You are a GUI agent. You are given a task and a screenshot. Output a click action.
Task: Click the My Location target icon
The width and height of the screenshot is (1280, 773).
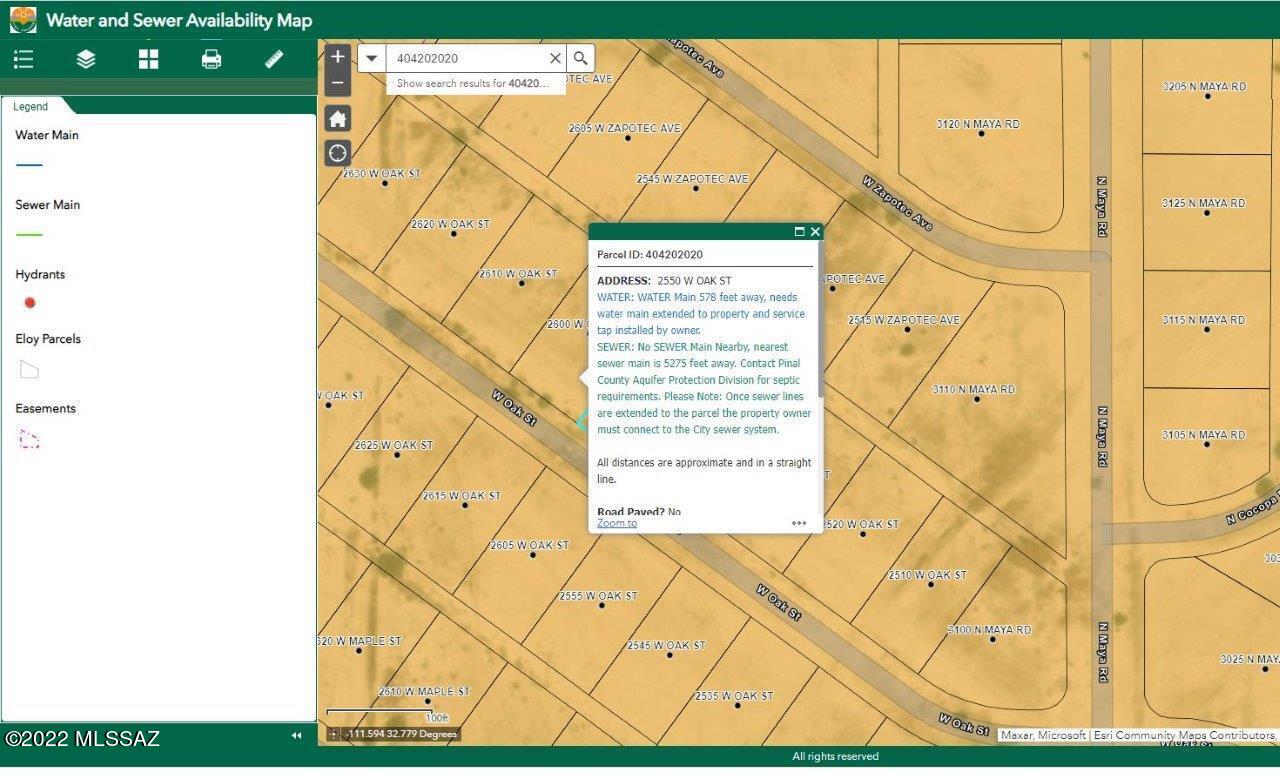click(338, 153)
